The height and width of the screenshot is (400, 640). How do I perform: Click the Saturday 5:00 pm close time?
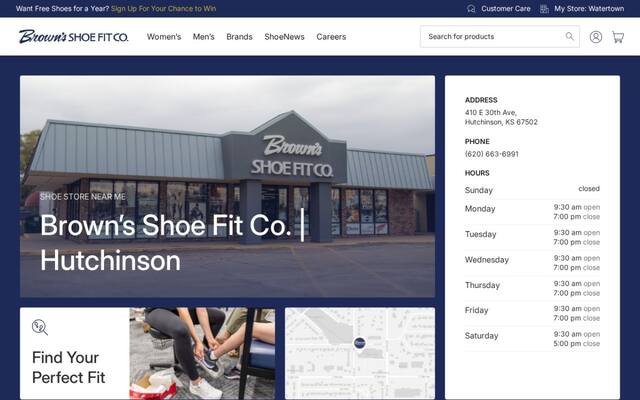pyautogui.click(x=576, y=344)
